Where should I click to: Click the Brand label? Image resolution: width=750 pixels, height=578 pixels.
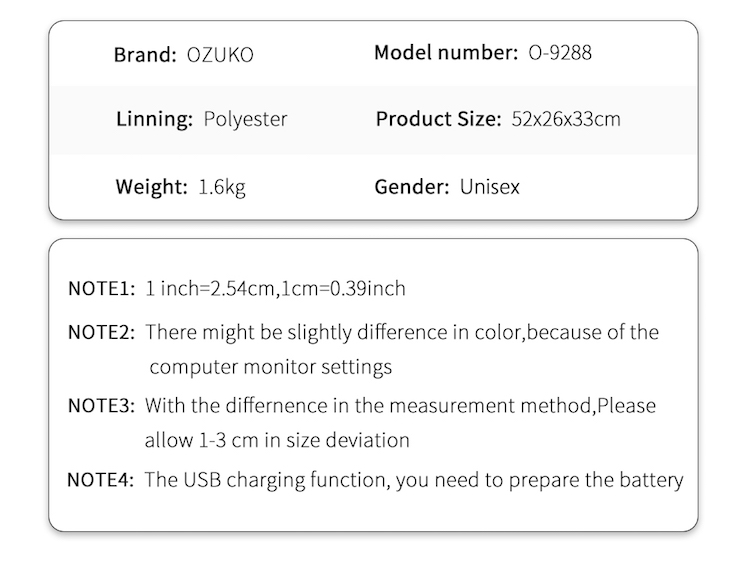click(x=145, y=54)
